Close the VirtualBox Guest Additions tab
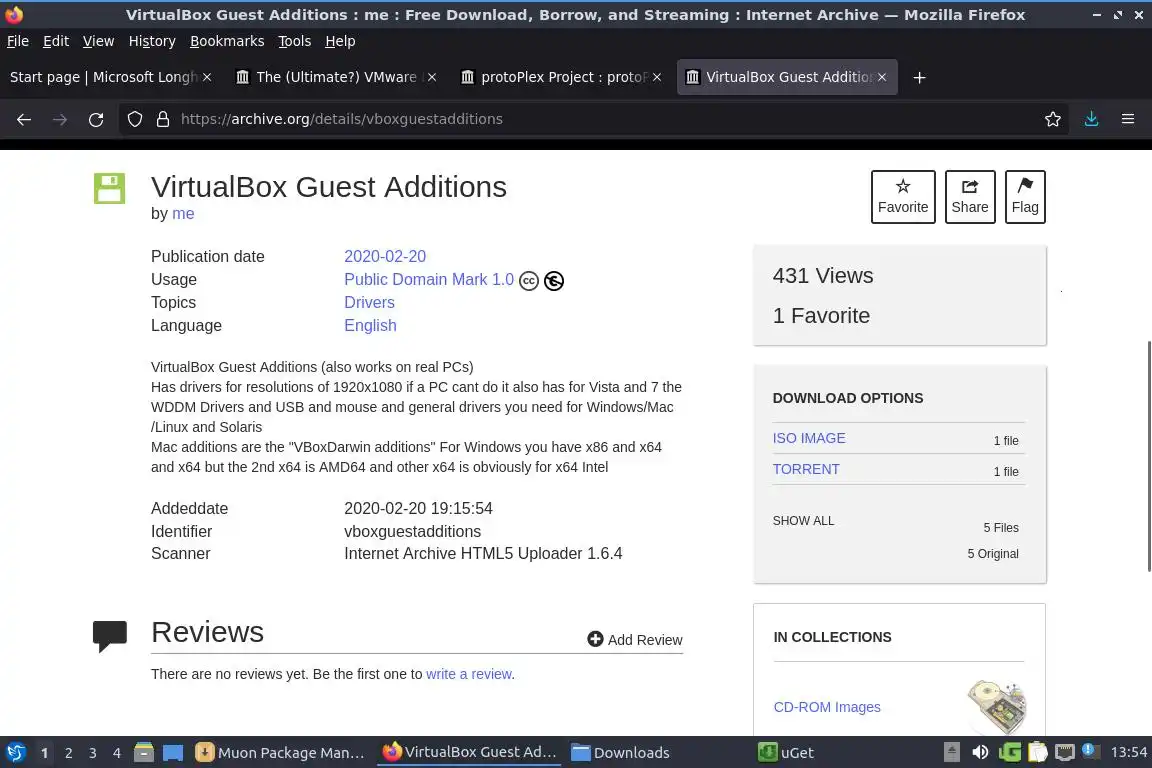This screenshot has width=1152, height=768. tap(882, 77)
